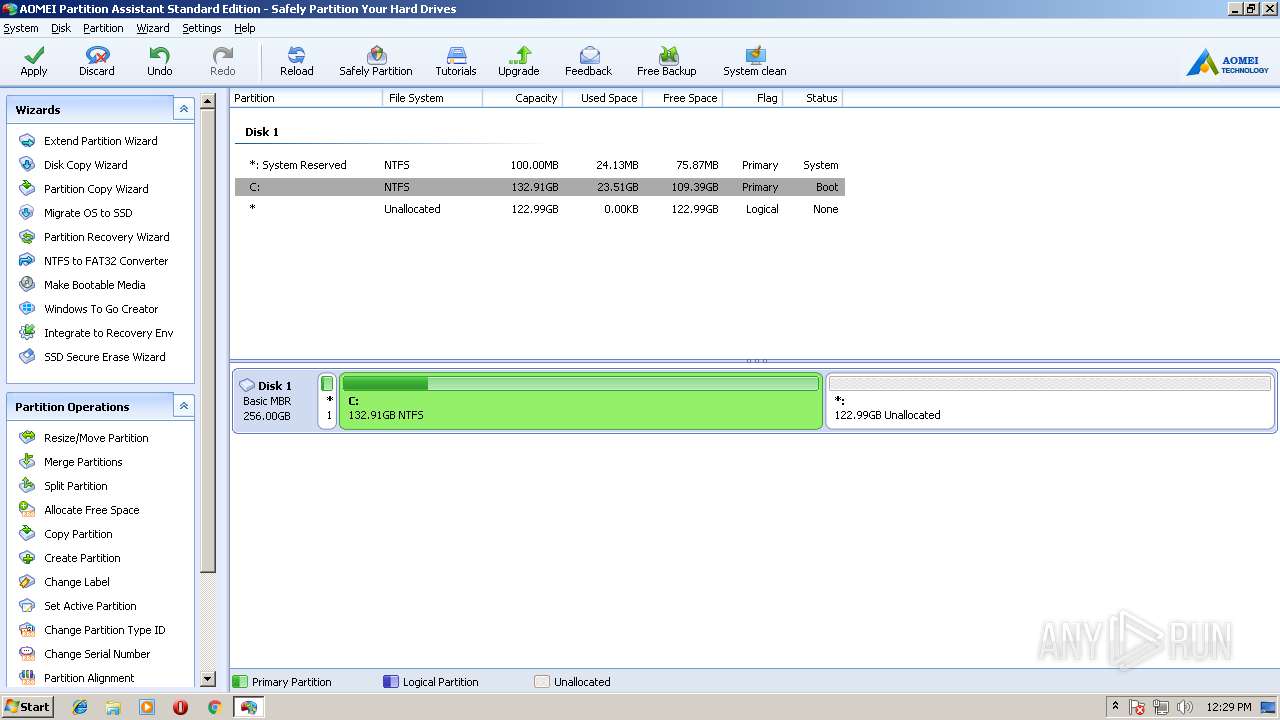Launch the Partition Recovery Wizard
The height and width of the screenshot is (720, 1280).
[x=106, y=237]
